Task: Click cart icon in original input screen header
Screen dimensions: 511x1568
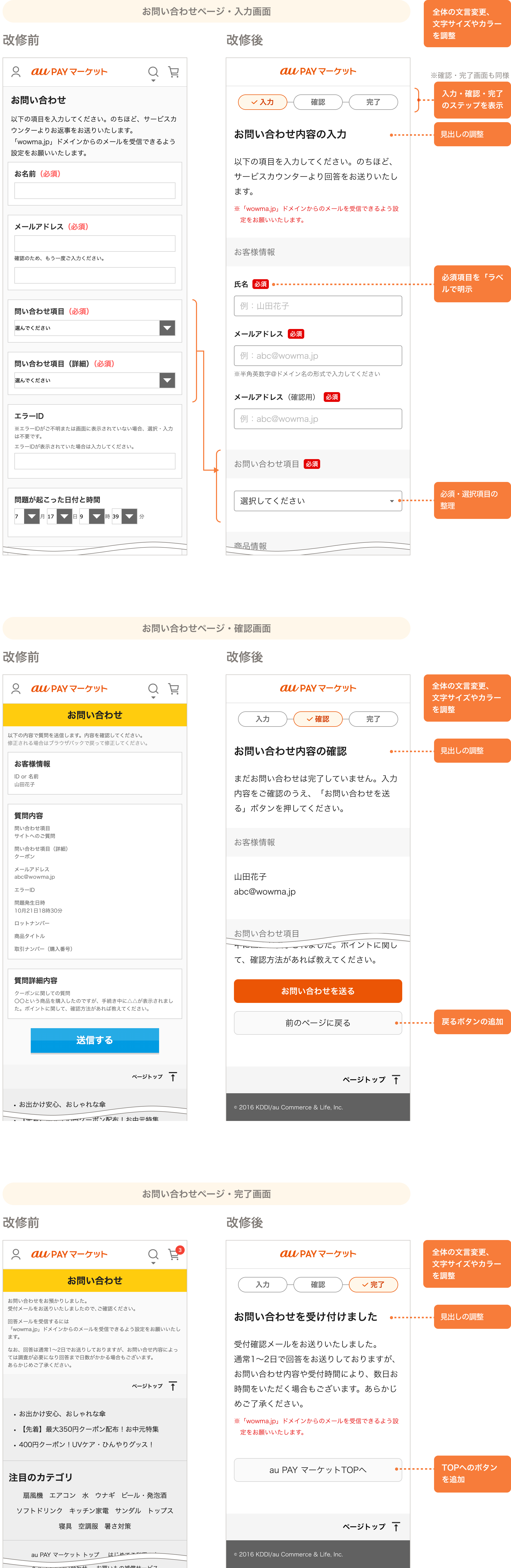Action: 174,72
